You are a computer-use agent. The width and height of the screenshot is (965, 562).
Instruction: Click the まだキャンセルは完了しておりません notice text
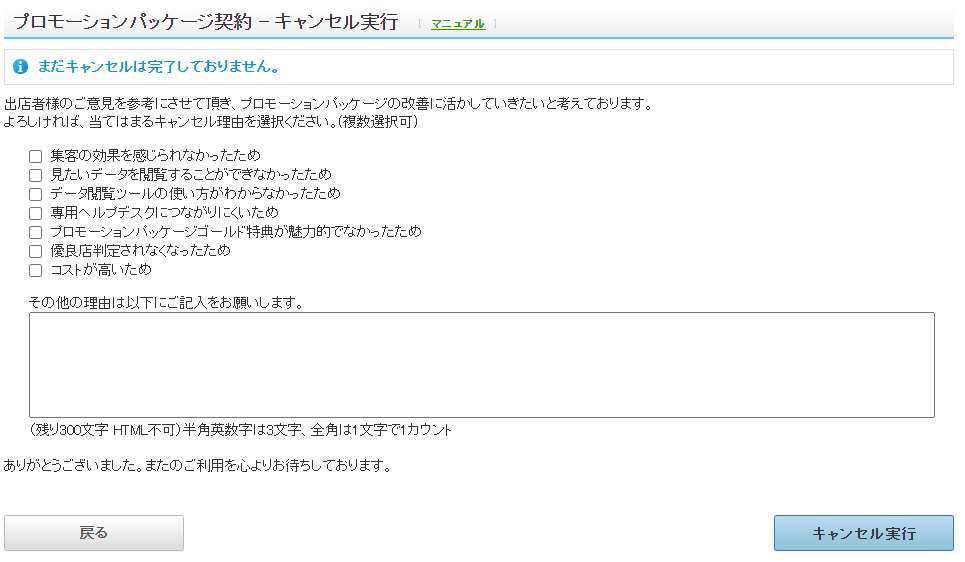(158, 68)
